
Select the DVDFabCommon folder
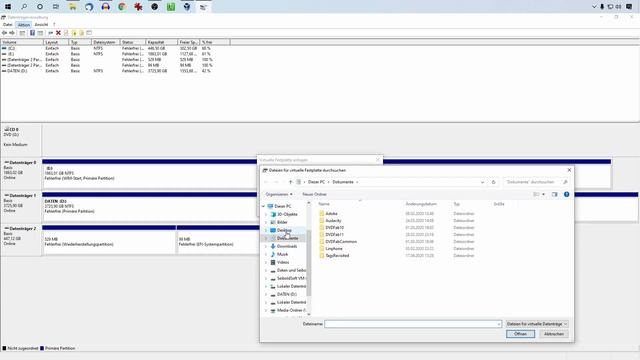[341, 241]
